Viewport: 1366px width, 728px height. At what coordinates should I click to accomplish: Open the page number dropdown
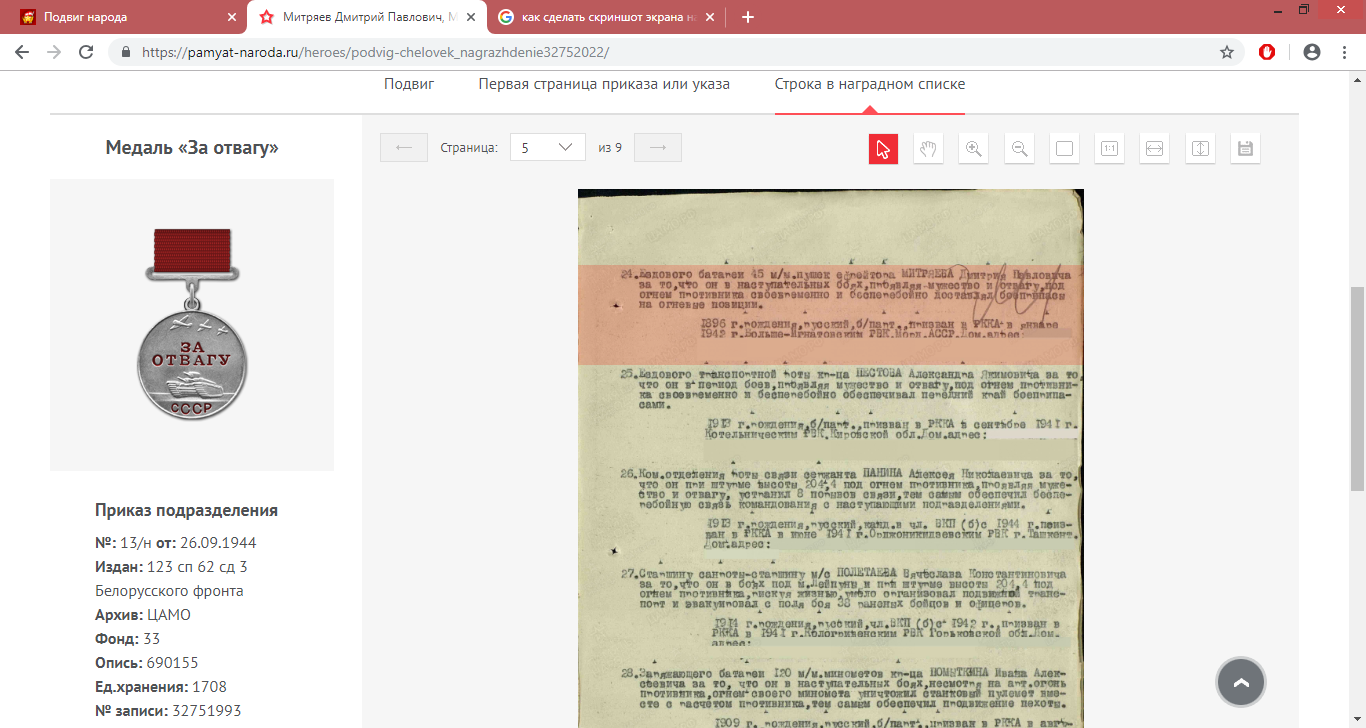pos(547,148)
